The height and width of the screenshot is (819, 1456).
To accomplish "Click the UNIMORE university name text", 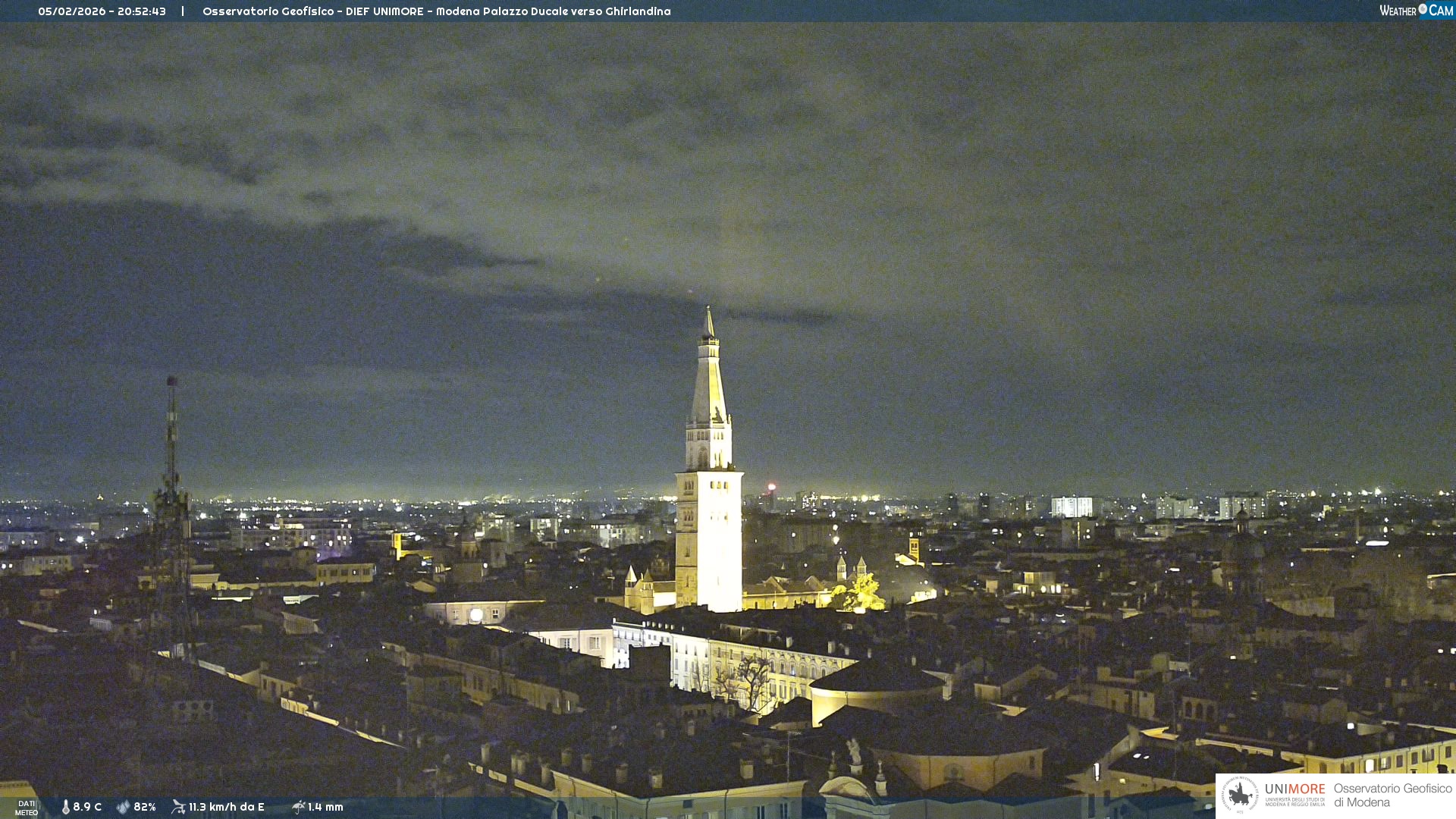I will pyautogui.click(x=1294, y=790).
